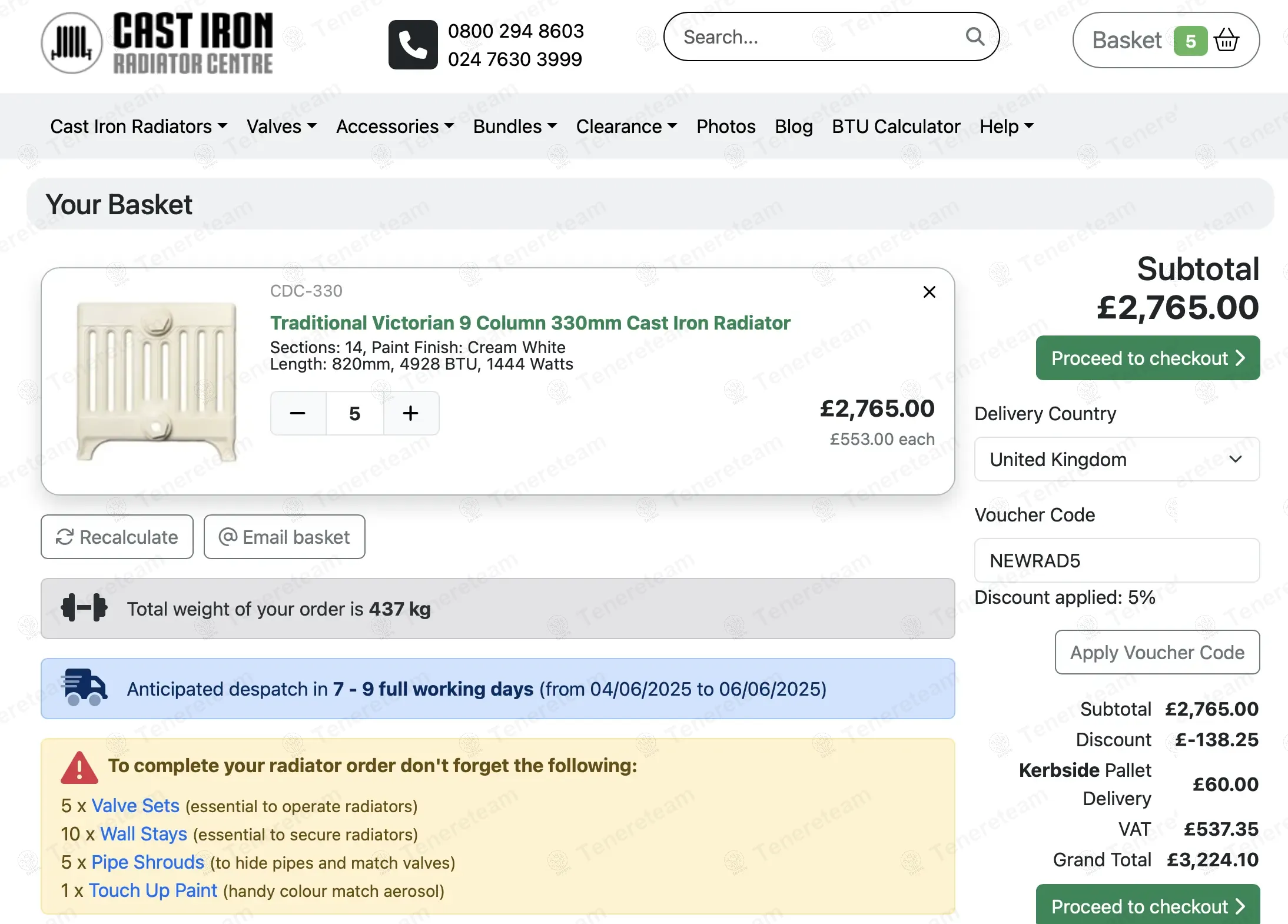Expand the Valves dropdown menu
This screenshot has height=924, width=1288.
281,127
